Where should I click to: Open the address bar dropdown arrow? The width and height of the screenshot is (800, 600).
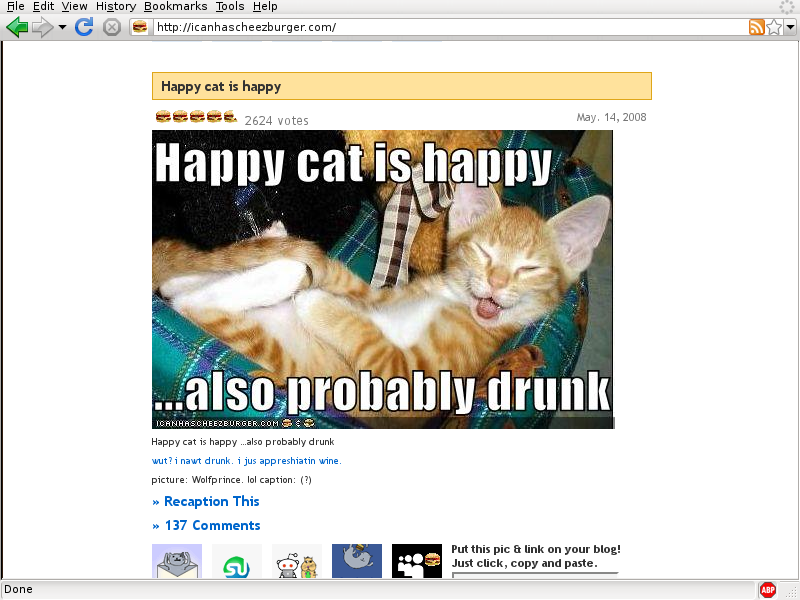click(x=790, y=27)
